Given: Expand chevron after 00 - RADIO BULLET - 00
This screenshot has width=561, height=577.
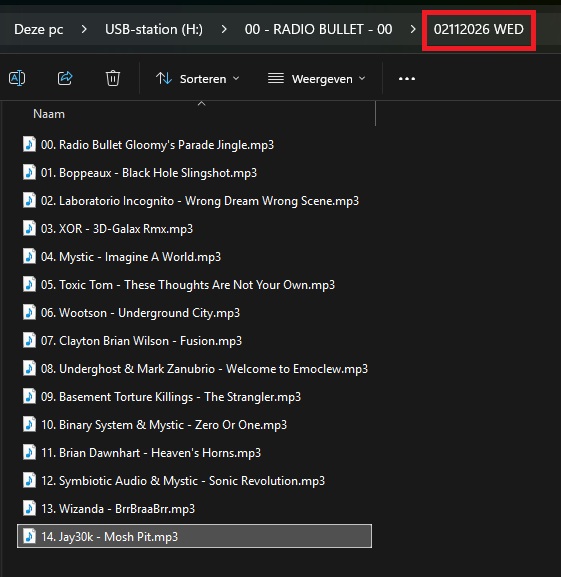Looking at the screenshot, I should (413, 29).
